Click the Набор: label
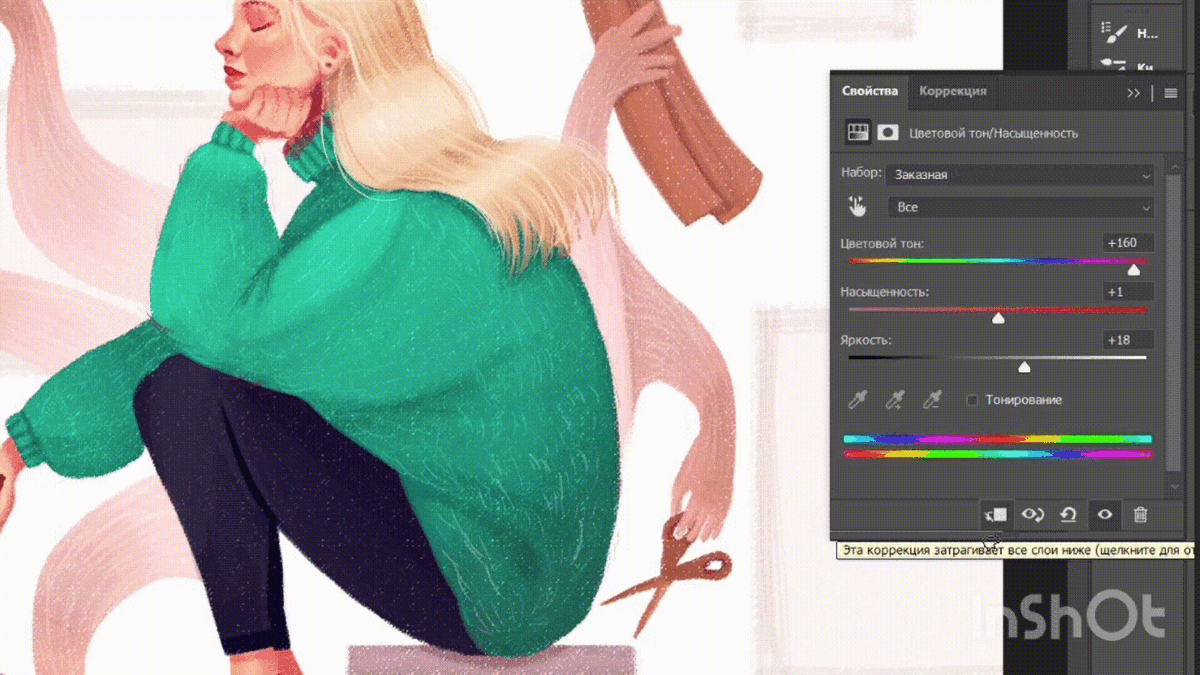Image resolution: width=1200 pixels, height=675 pixels. [x=862, y=173]
